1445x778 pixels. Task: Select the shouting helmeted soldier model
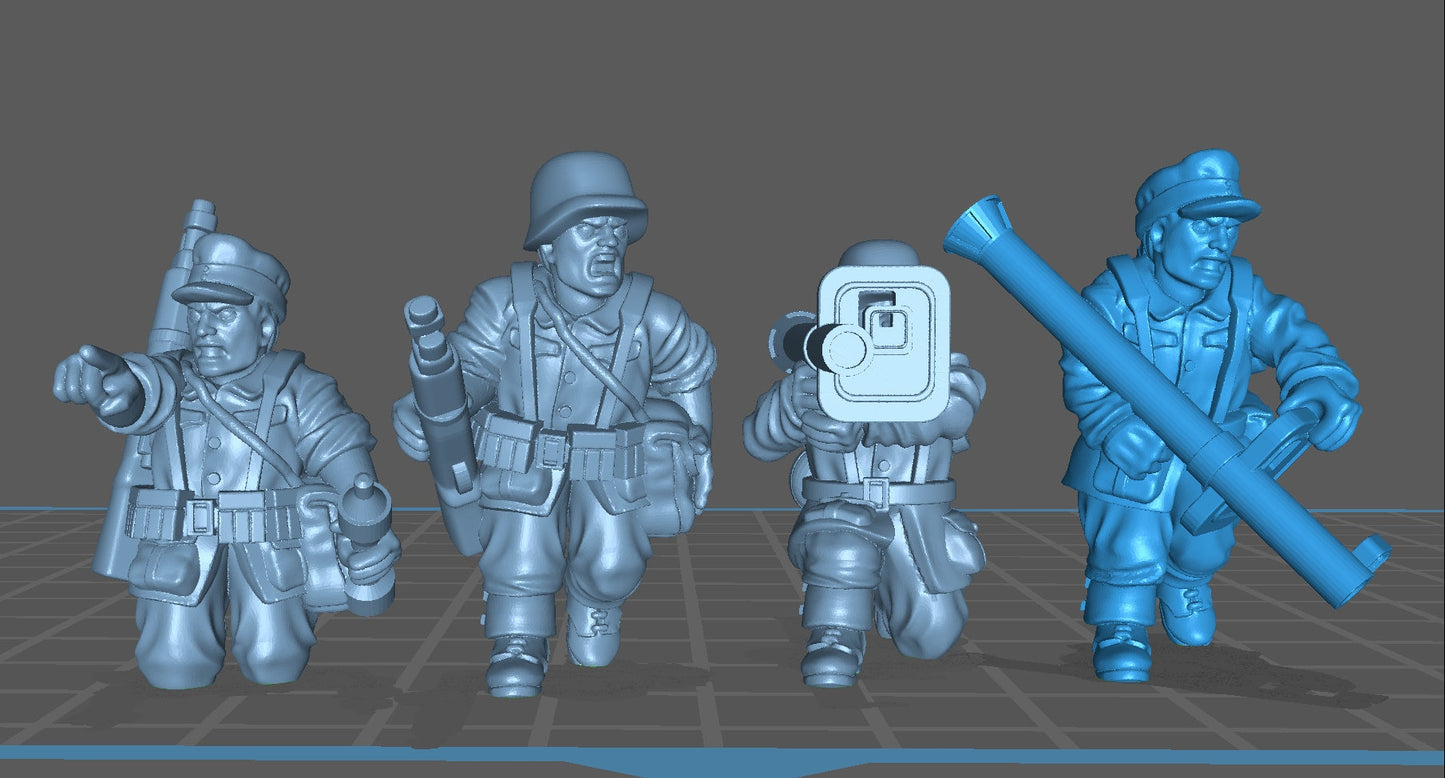[570, 400]
